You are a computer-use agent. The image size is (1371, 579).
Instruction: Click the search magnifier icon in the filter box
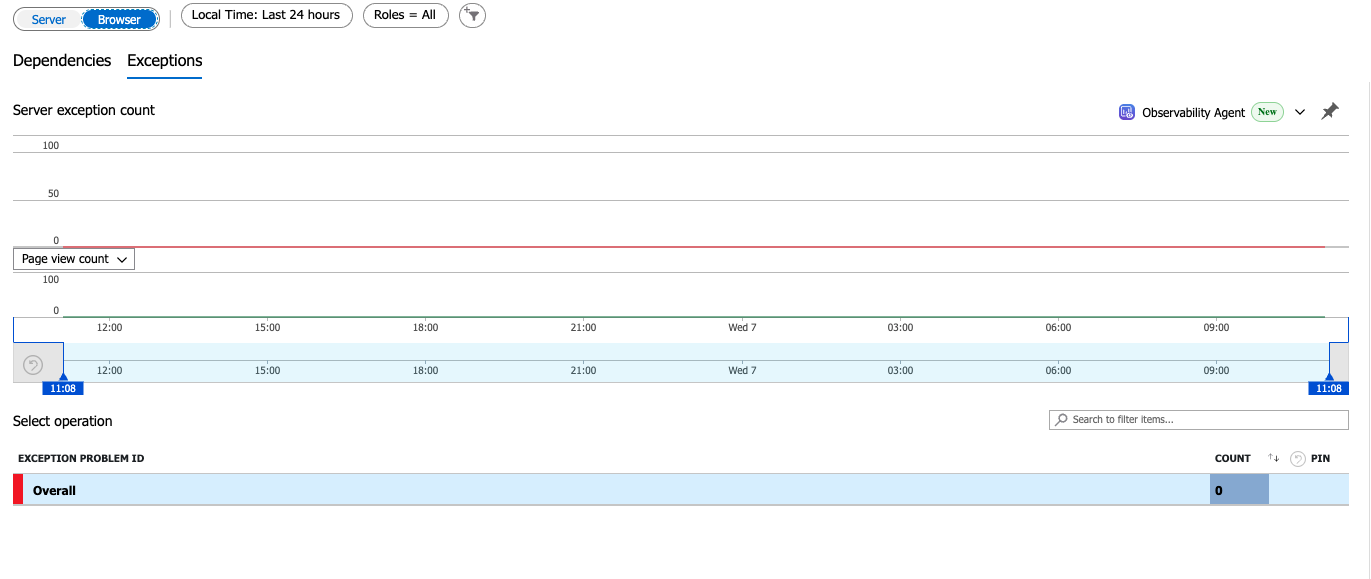(x=1061, y=420)
